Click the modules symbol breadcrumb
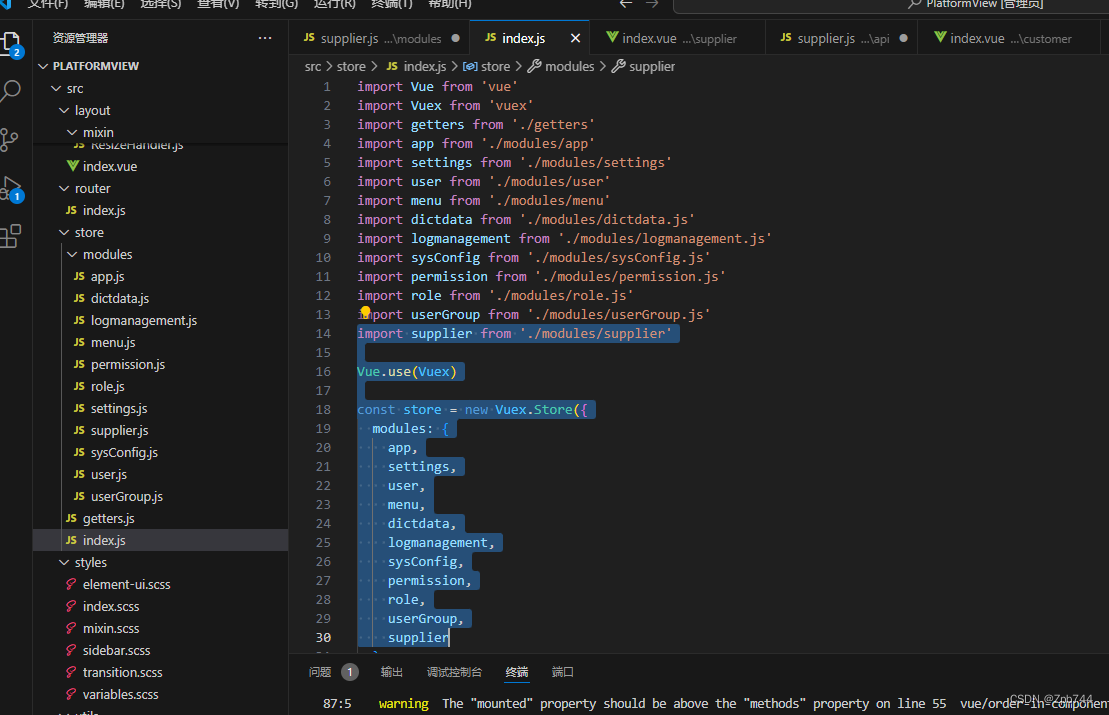 (562, 66)
